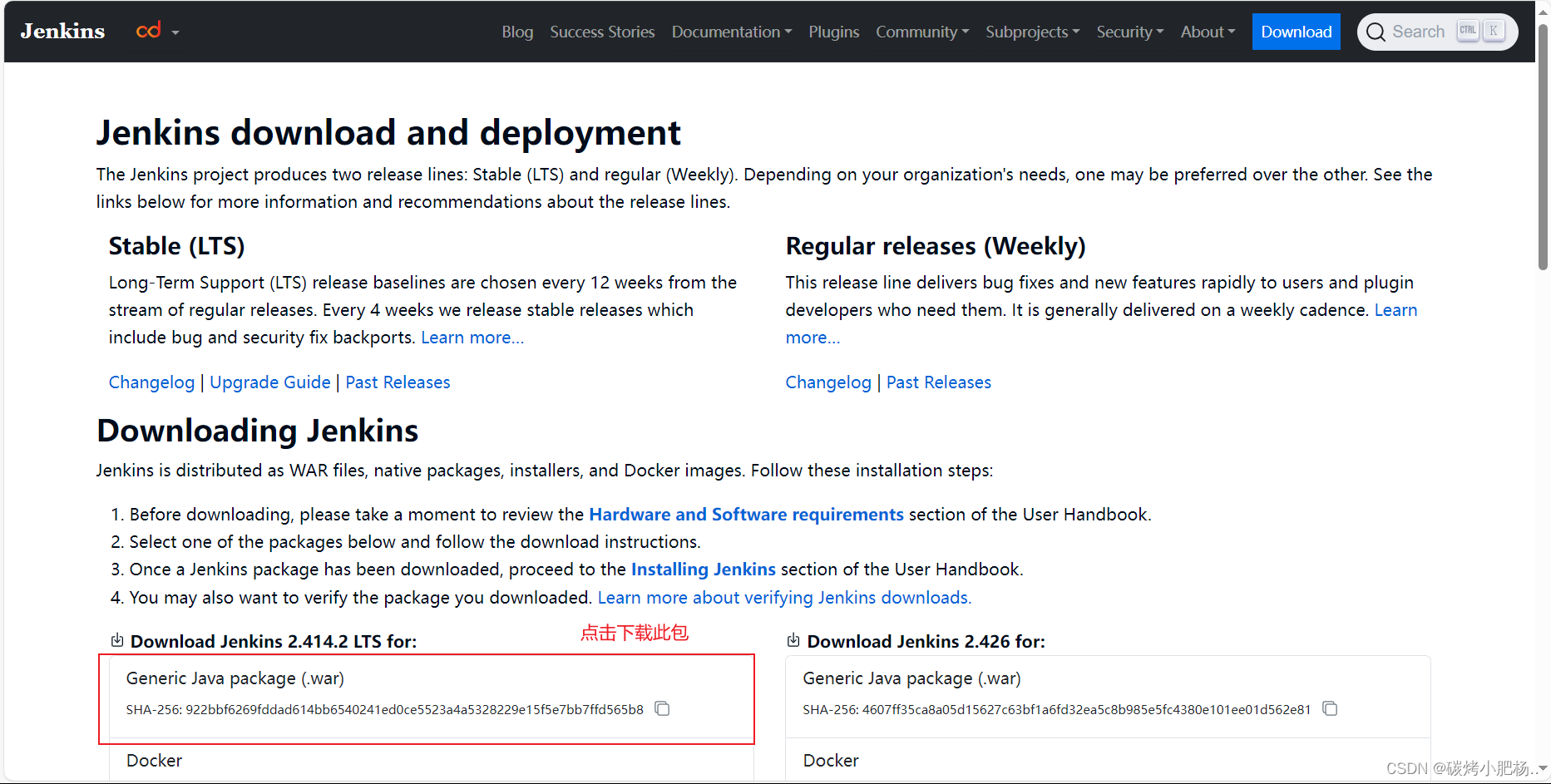Click the 'Stable (LTS)' heading

(x=176, y=246)
